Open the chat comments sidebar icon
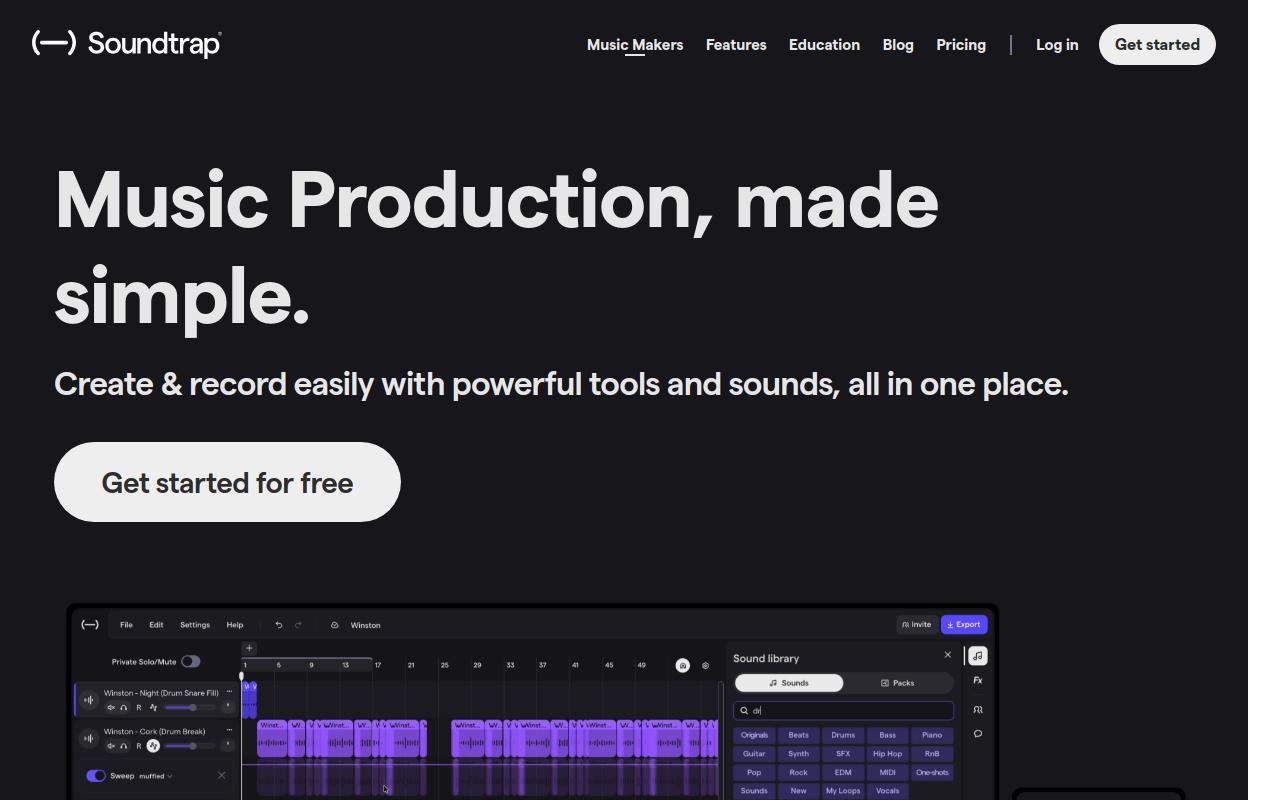Image resolution: width=1280 pixels, height=800 pixels. (978, 734)
